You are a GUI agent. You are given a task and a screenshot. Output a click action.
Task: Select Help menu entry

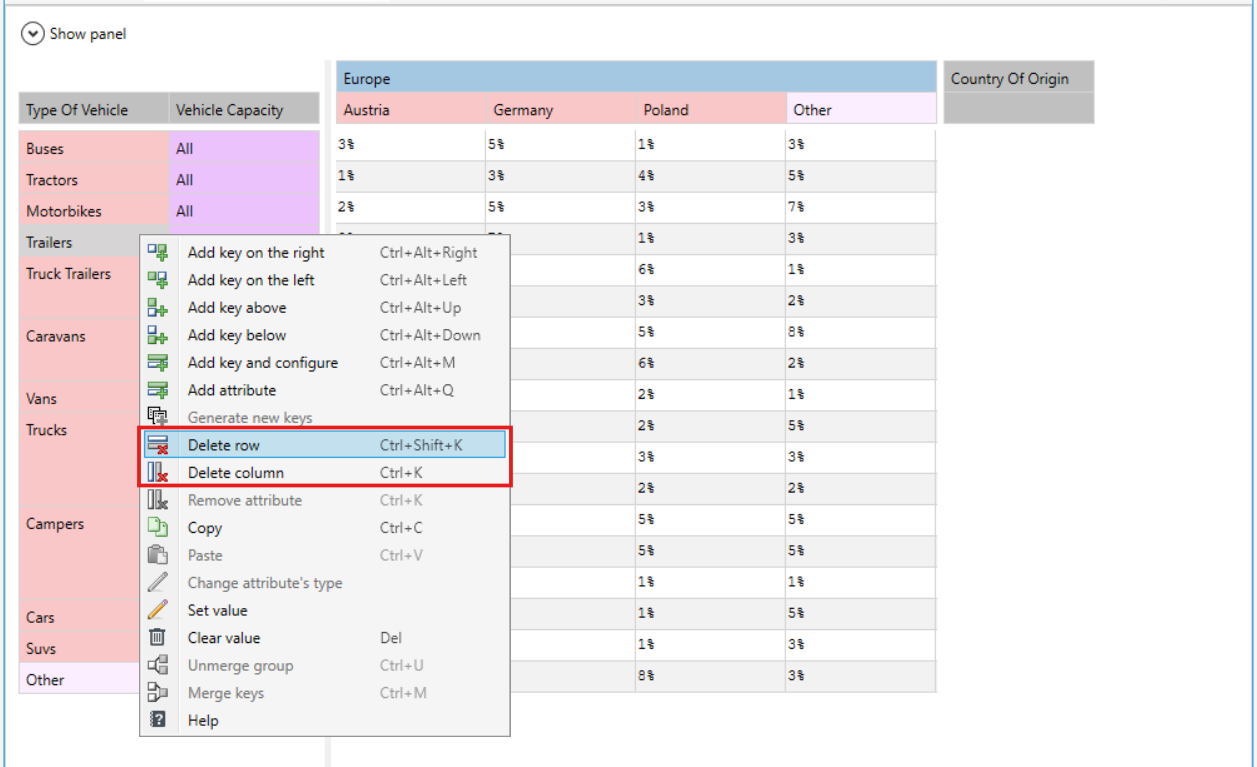pos(324,720)
